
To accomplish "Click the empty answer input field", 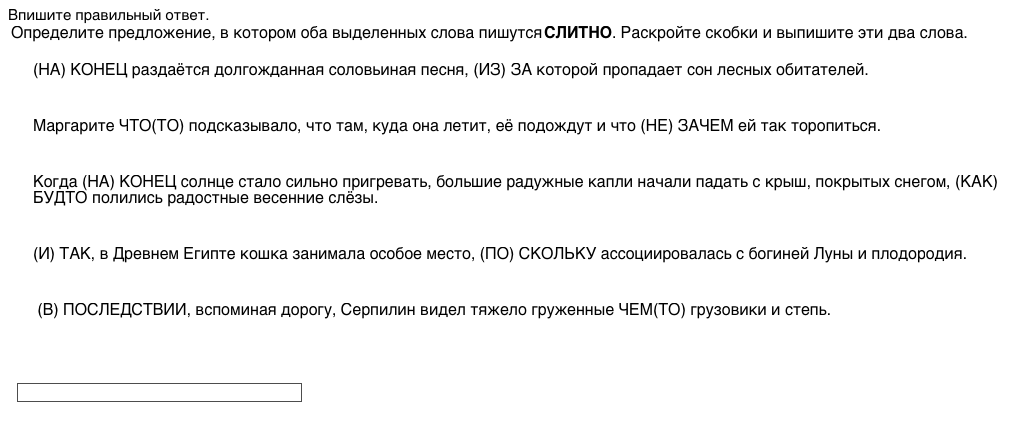I will (159, 393).
